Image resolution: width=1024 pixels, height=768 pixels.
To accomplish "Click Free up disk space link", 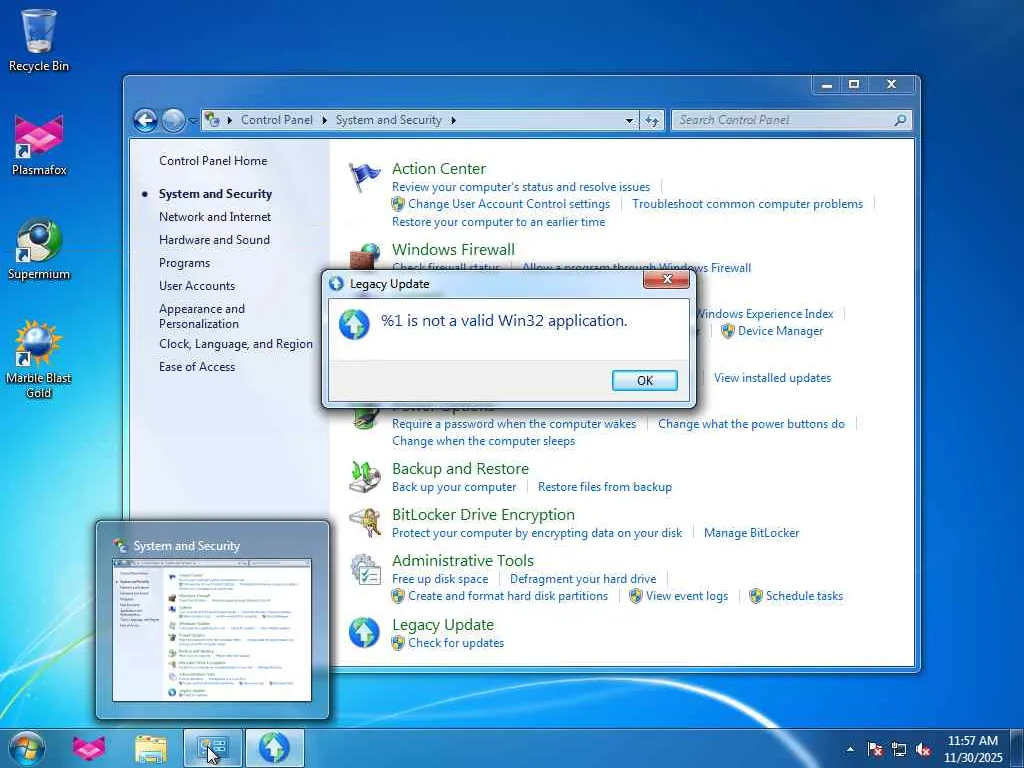I will tap(440, 579).
